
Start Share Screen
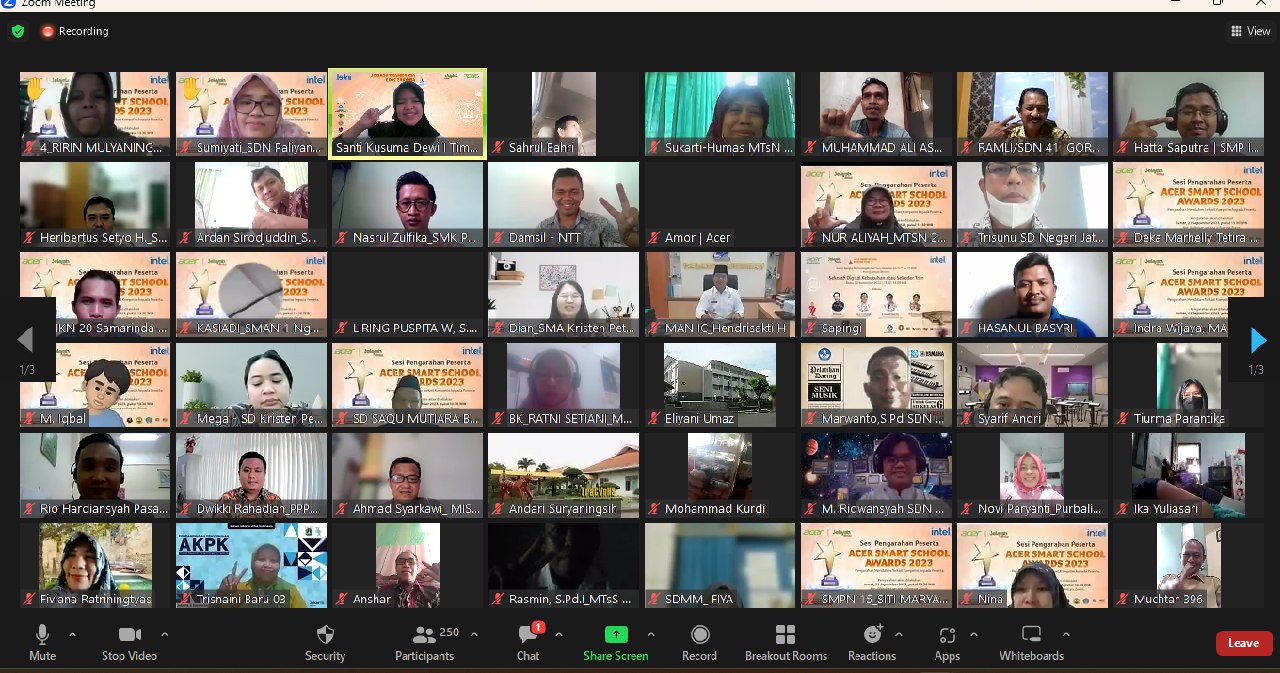point(616,643)
